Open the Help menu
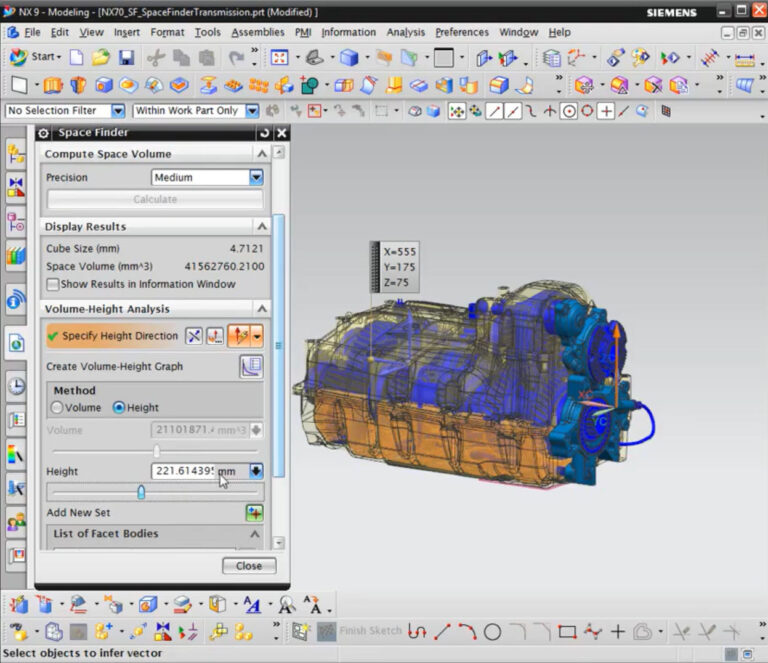Image resolution: width=768 pixels, height=663 pixels. coord(559,32)
